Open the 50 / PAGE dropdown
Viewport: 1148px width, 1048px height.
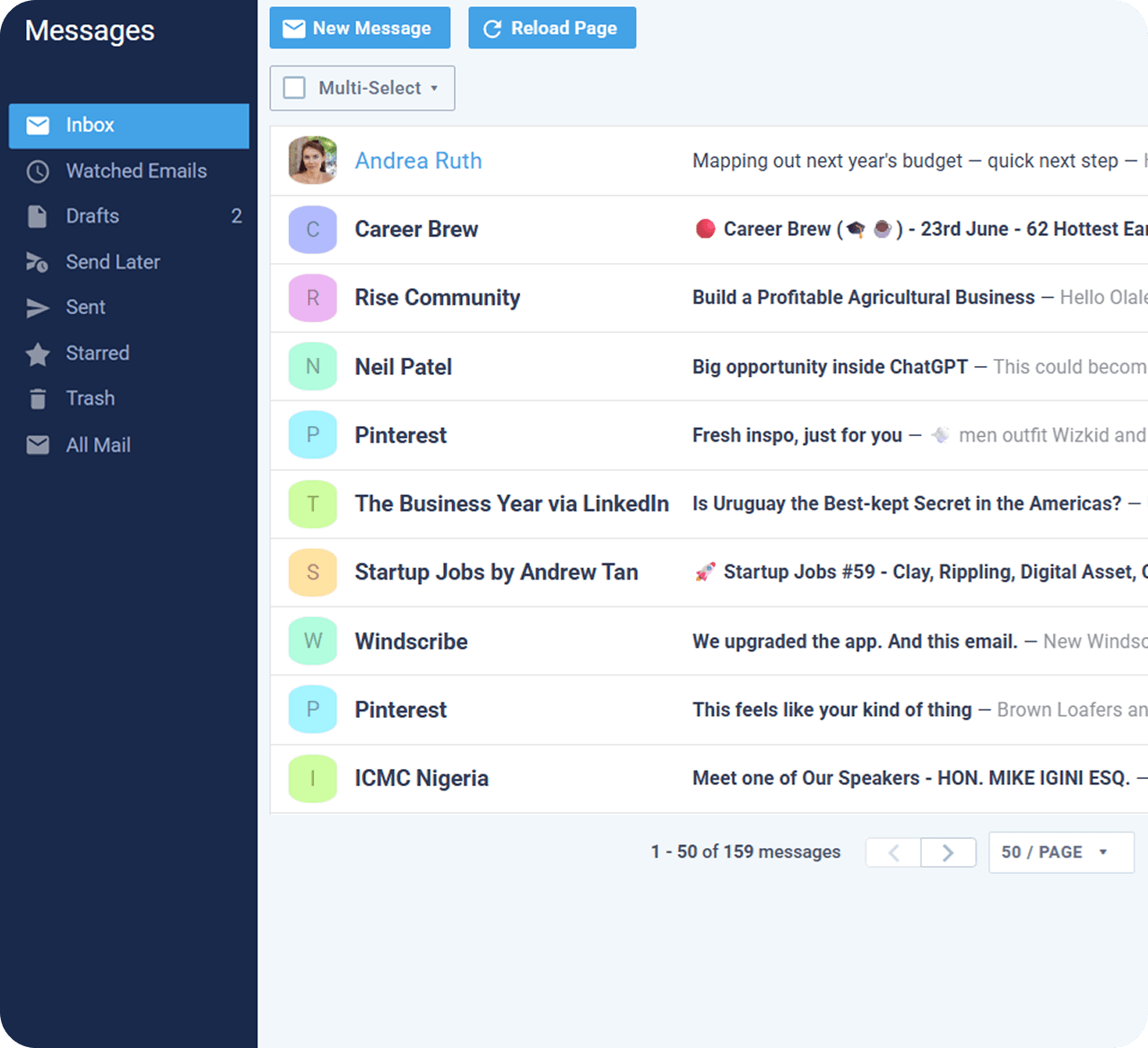[x=1061, y=852]
